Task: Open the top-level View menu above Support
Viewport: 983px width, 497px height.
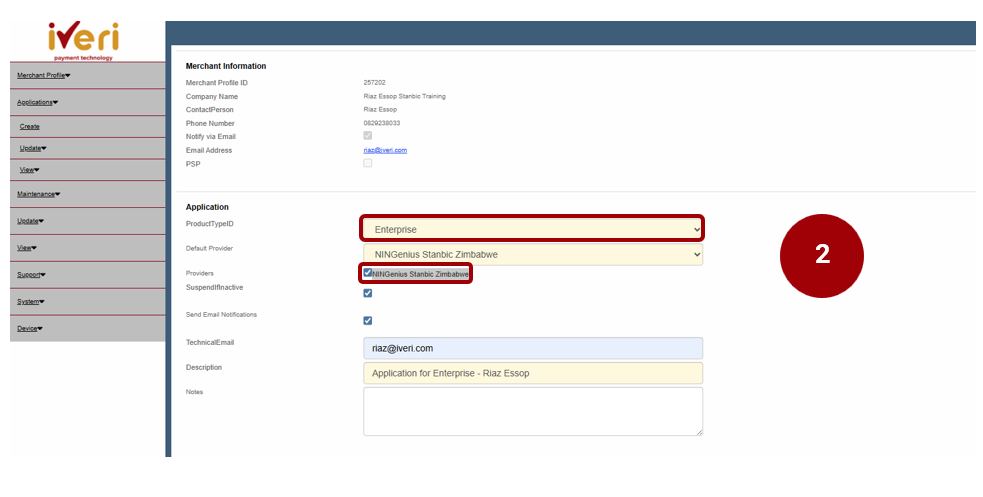Action: 27,248
